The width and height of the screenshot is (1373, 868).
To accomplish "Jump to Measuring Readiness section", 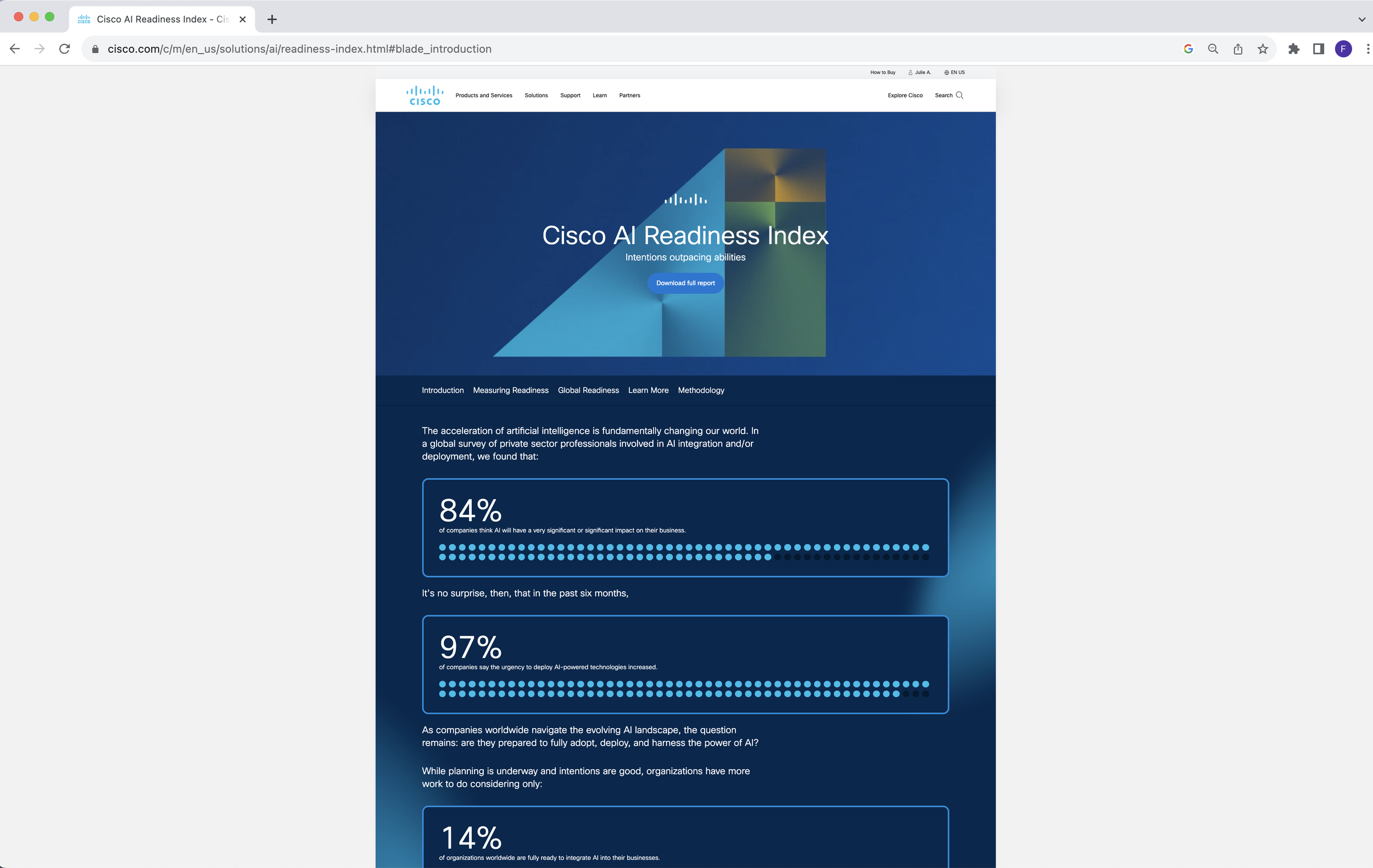I will point(511,390).
